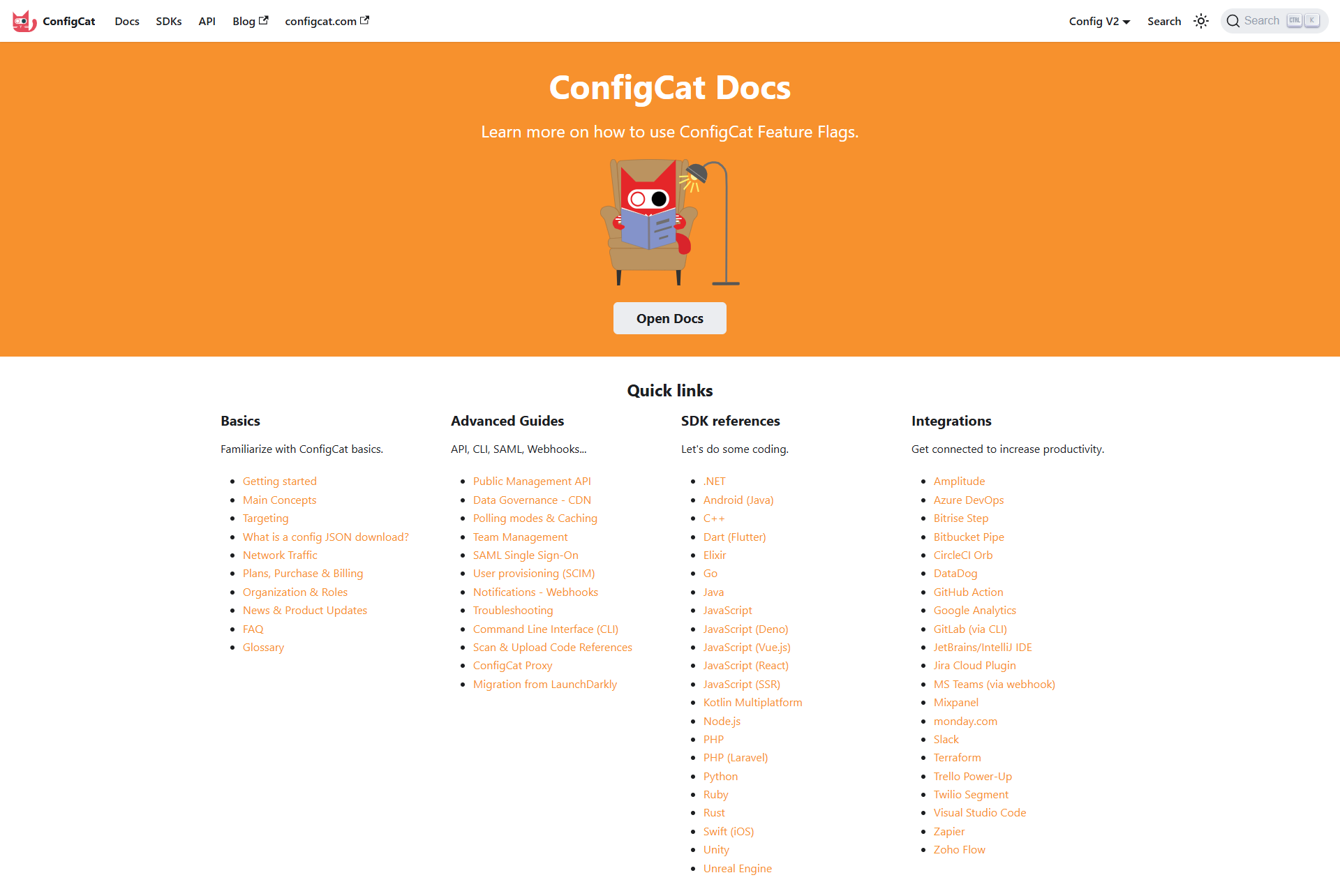Open Migration from LaunchDarkly guide
The width and height of the screenshot is (1340, 896).
point(544,684)
